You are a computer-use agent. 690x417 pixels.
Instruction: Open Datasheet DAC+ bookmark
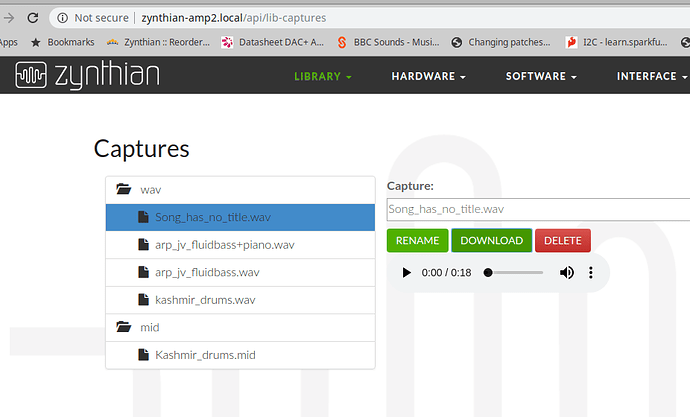(x=273, y=42)
